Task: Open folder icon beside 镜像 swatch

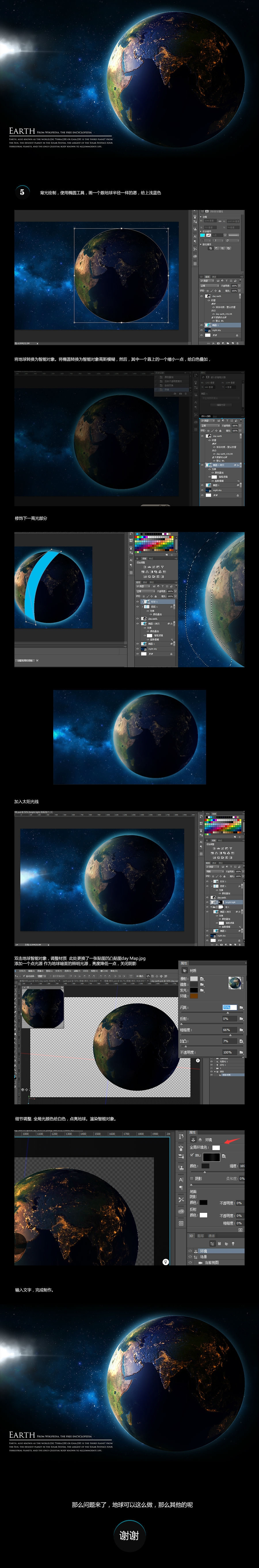Action: tap(202, 985)
